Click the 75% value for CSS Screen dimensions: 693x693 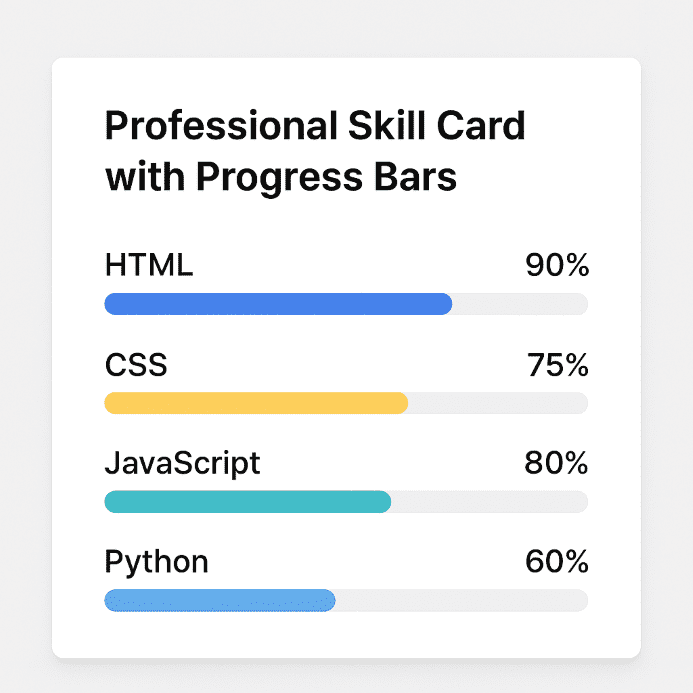[x=558, y=365]
